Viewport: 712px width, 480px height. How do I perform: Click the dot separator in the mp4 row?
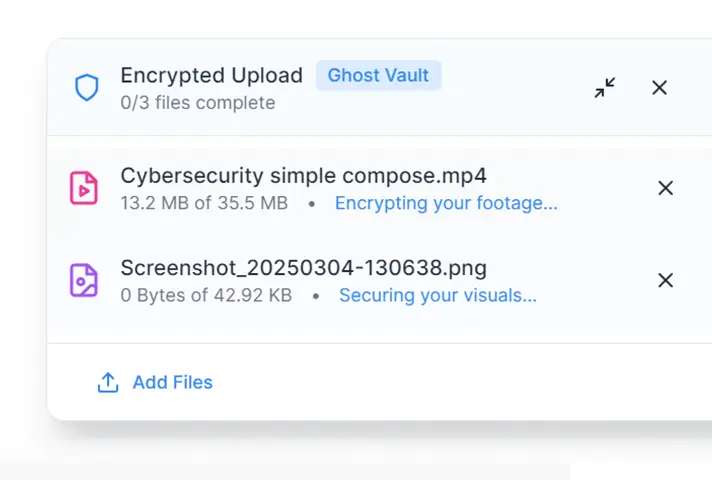click(312, 204)
